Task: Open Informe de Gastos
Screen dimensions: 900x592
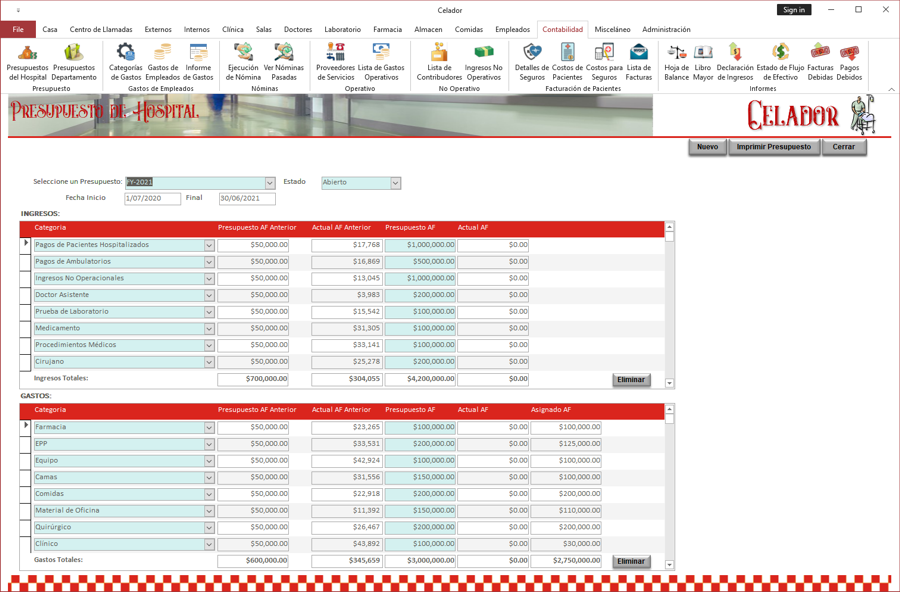Action: click(x=199, y=62)
